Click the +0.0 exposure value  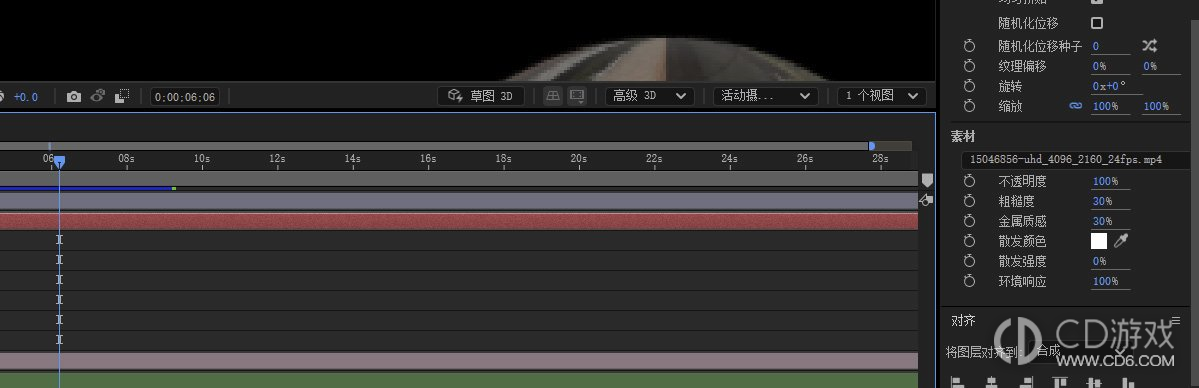(x=25, y=97)
